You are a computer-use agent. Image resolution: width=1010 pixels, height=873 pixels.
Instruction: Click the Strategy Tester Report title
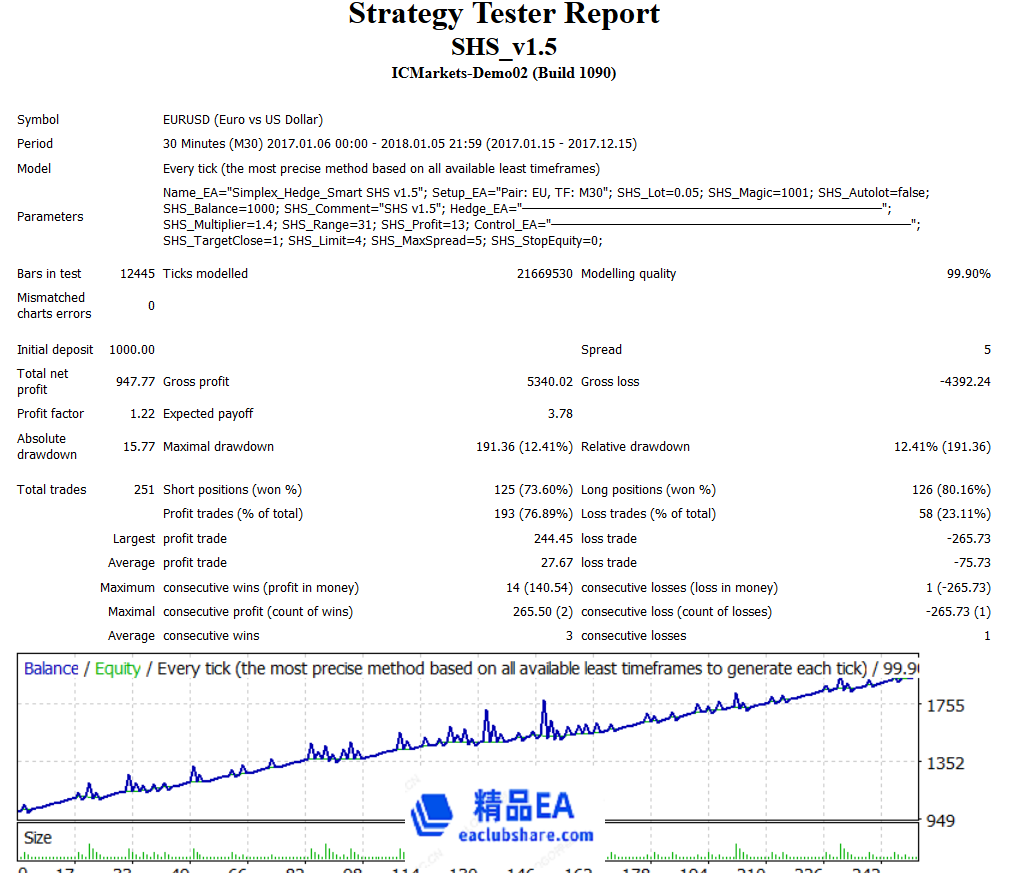click(504, 14)
